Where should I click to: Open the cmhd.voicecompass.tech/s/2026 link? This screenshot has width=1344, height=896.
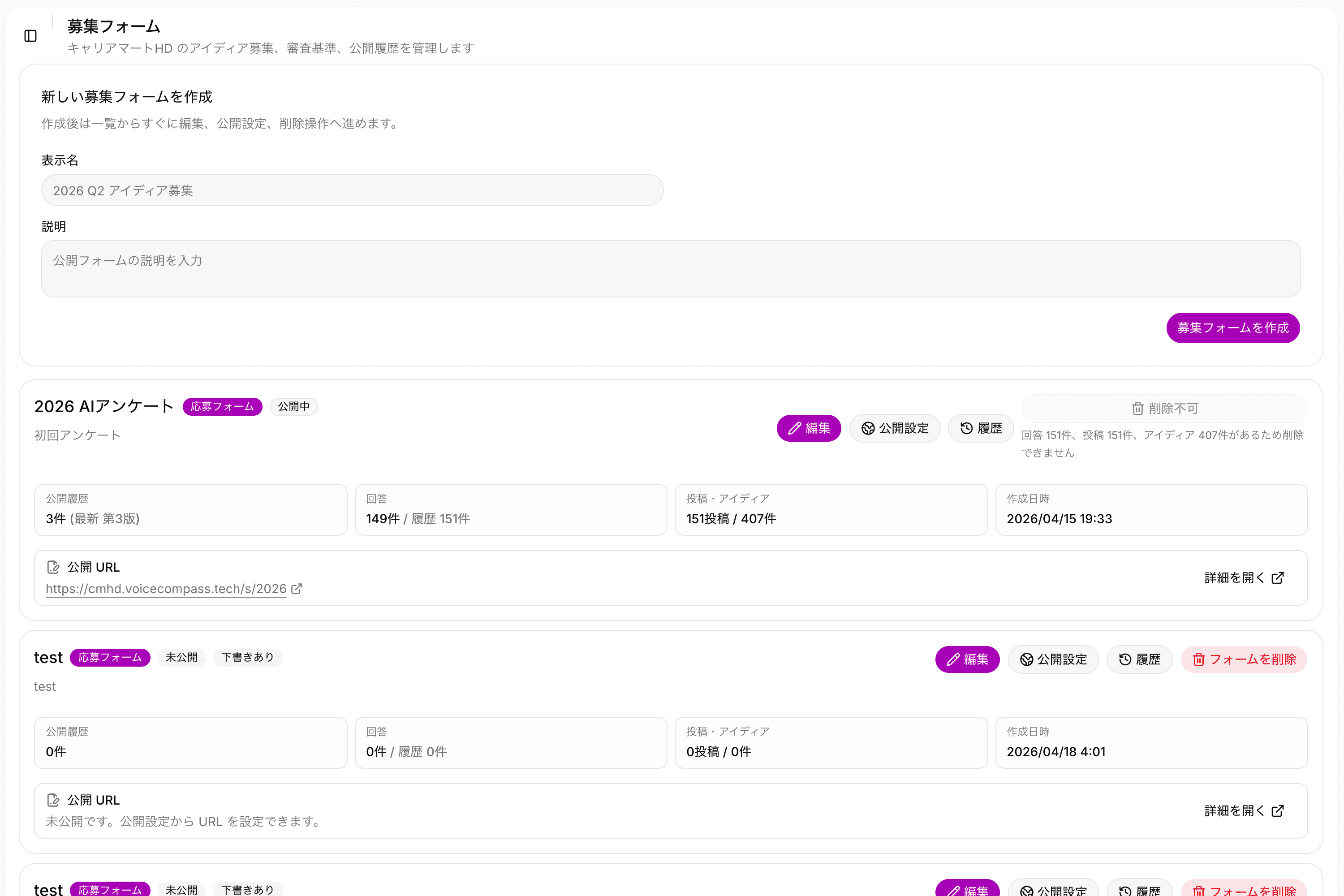pos(166,589)
